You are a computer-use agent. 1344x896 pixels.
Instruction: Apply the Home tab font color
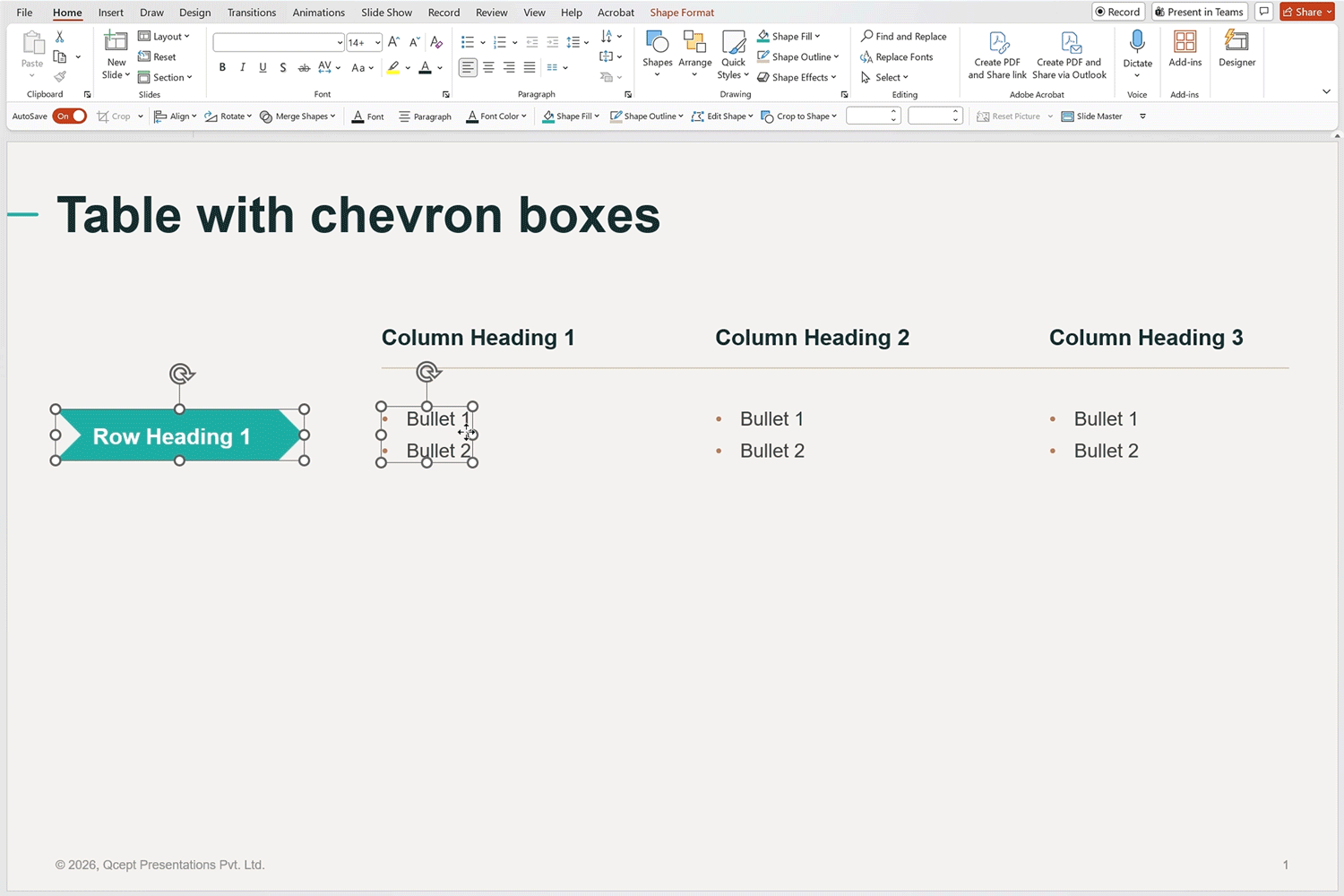tap(426, 67)
